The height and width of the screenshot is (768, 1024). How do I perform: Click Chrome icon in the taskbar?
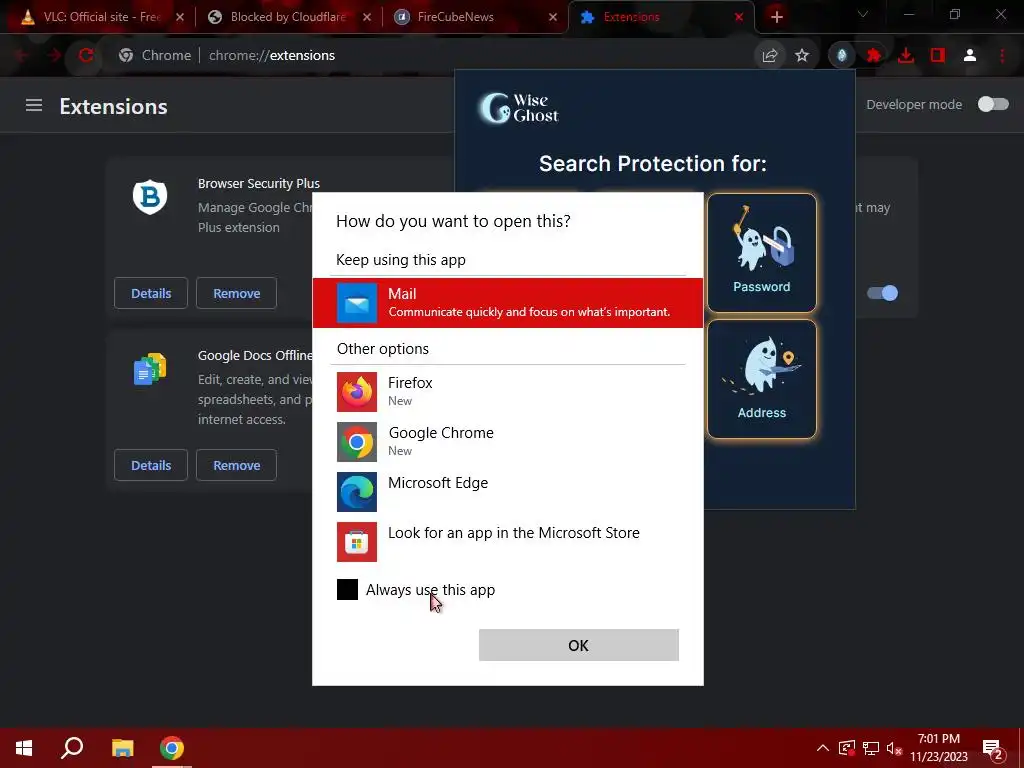[x=172, y=748]
